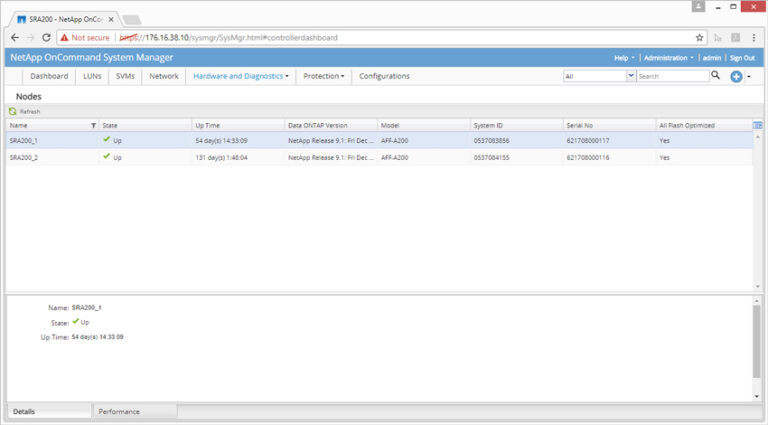Open a new browser tab
Viewport: 768px width, 425px height.
(x=132, y=20)
